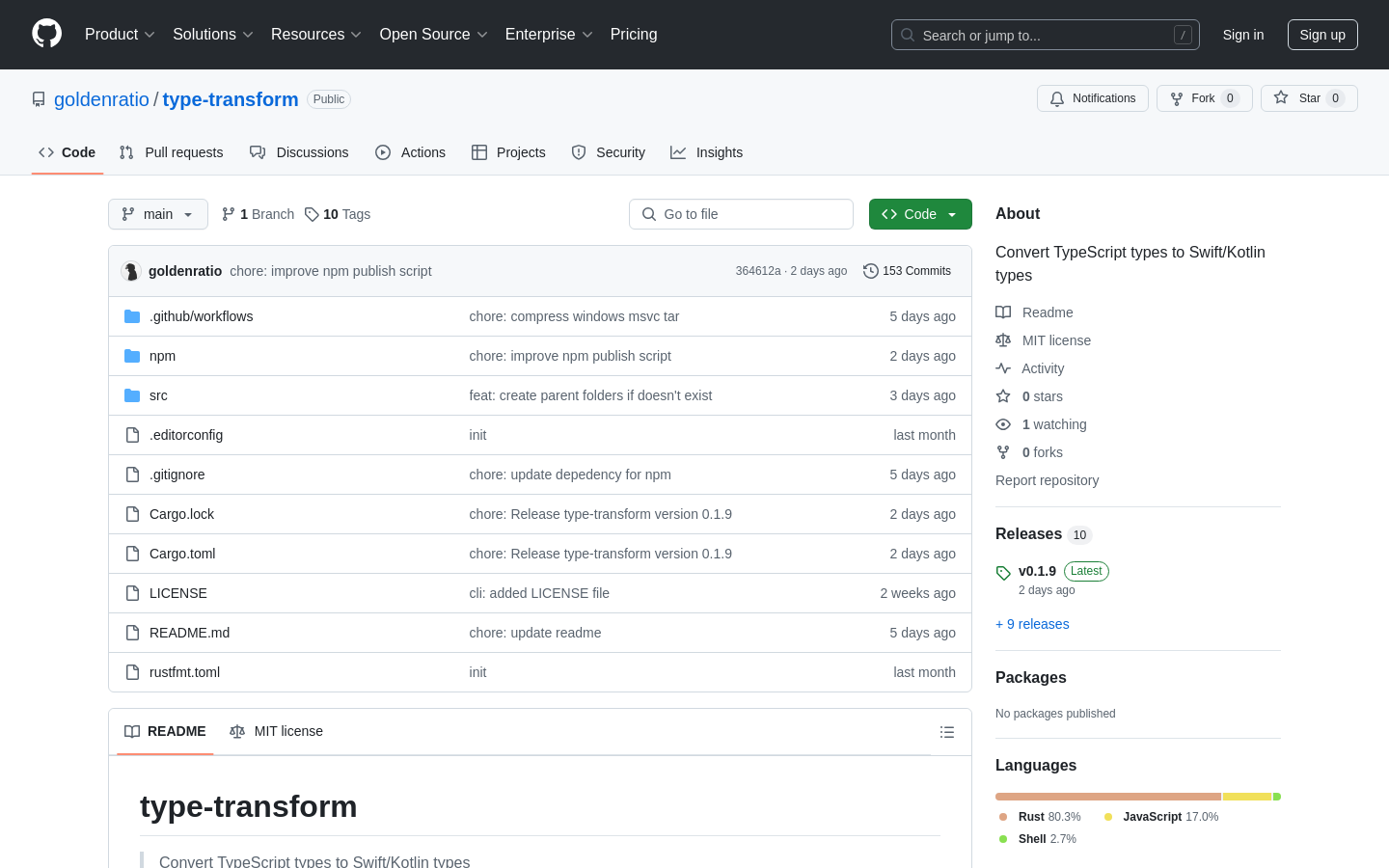This screenshot has height=868, width=1389.
Task: Click the MIT license scale icon in About
Action: pyautogui.click(x=1003, y=340)
